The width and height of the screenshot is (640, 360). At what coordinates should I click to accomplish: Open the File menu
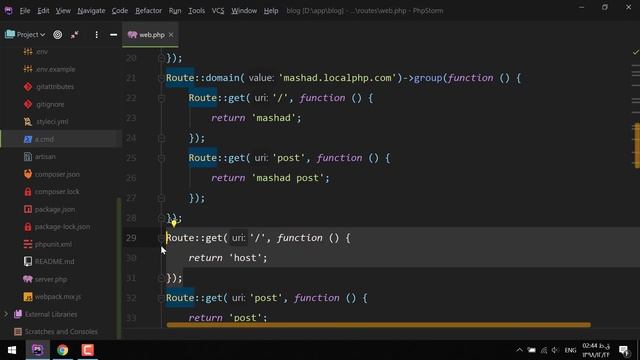tap(25, 11)
